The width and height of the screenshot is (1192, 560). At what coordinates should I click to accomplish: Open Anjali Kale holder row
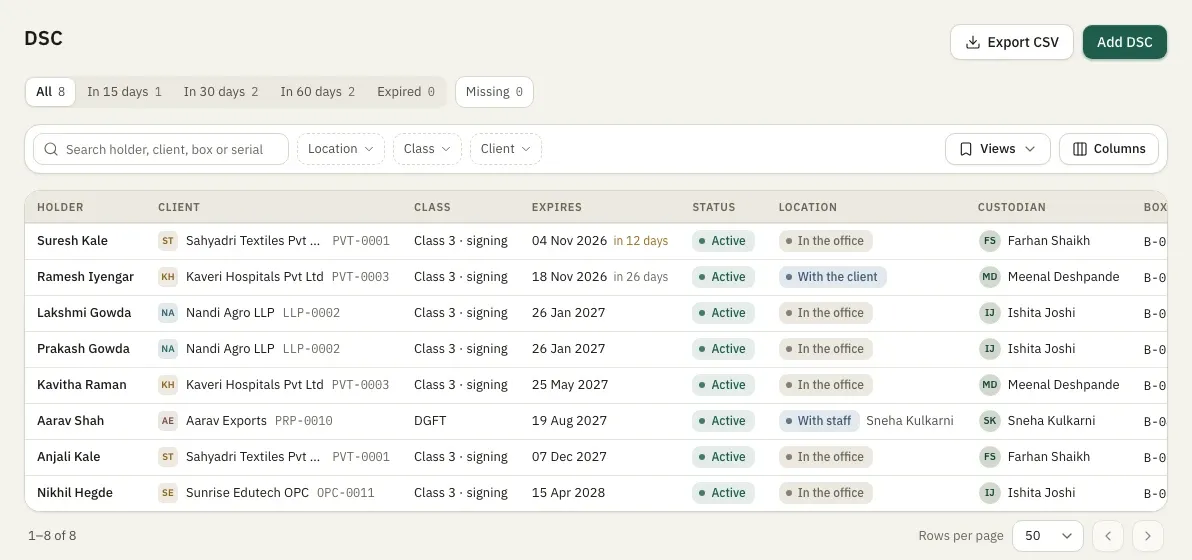(68, 457)
